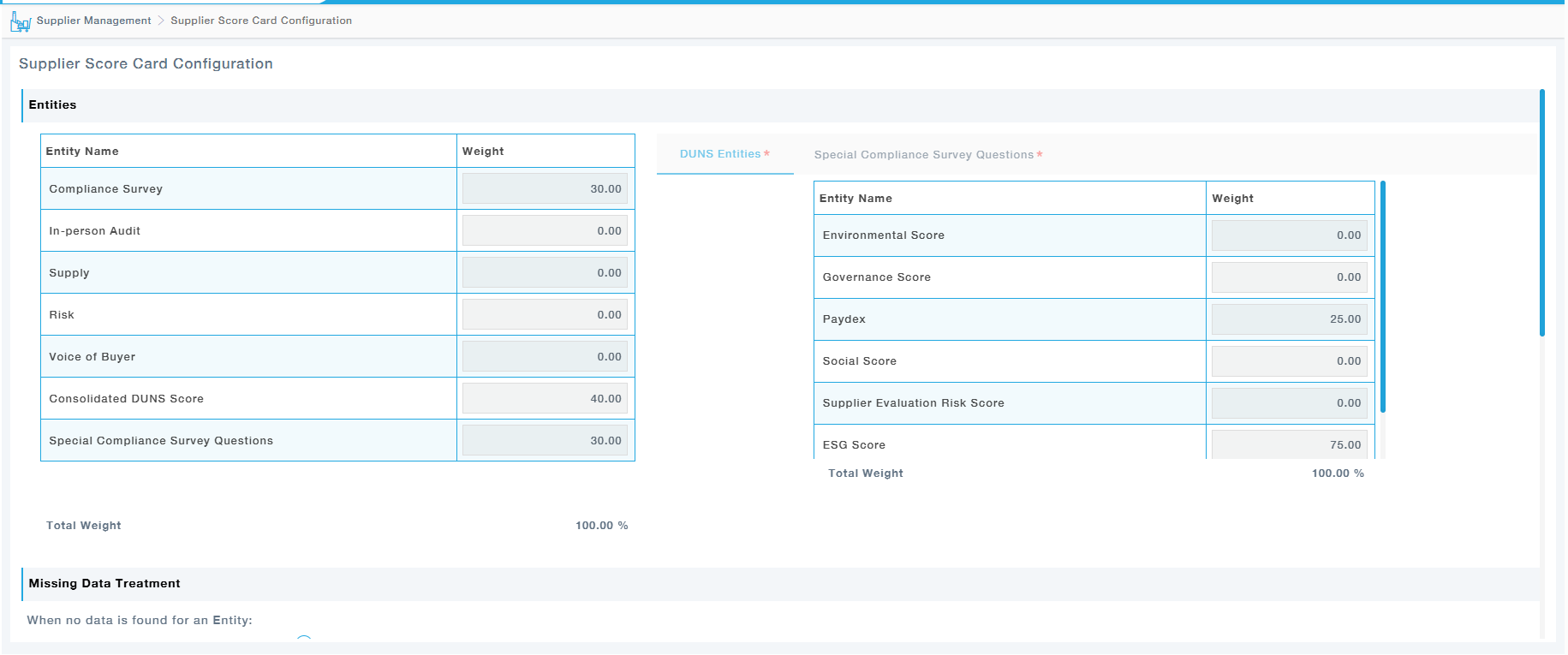Select the Supply weight input box
Viewport: 1568px width, 655px height.
(545, 273)
